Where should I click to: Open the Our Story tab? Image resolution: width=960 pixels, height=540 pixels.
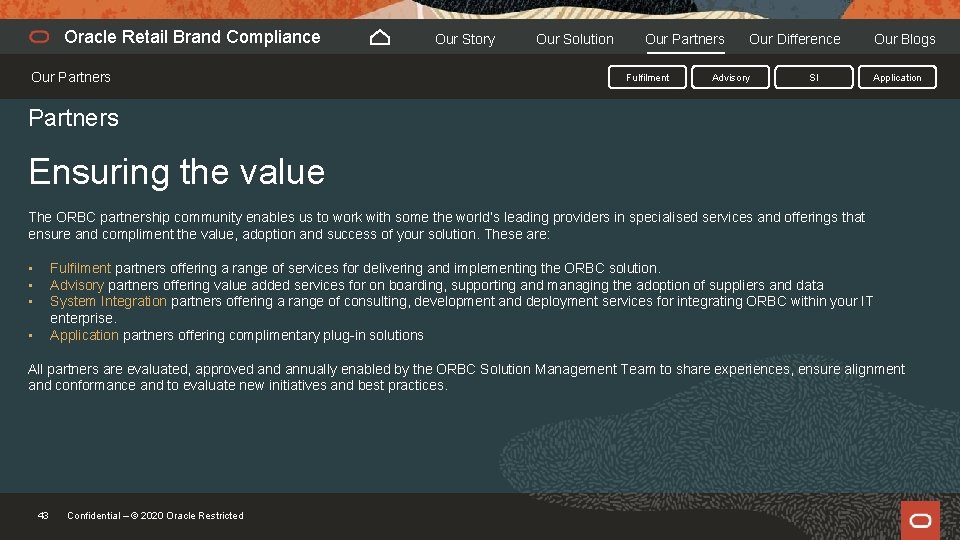pyautogui.click(x=465, y=39)
